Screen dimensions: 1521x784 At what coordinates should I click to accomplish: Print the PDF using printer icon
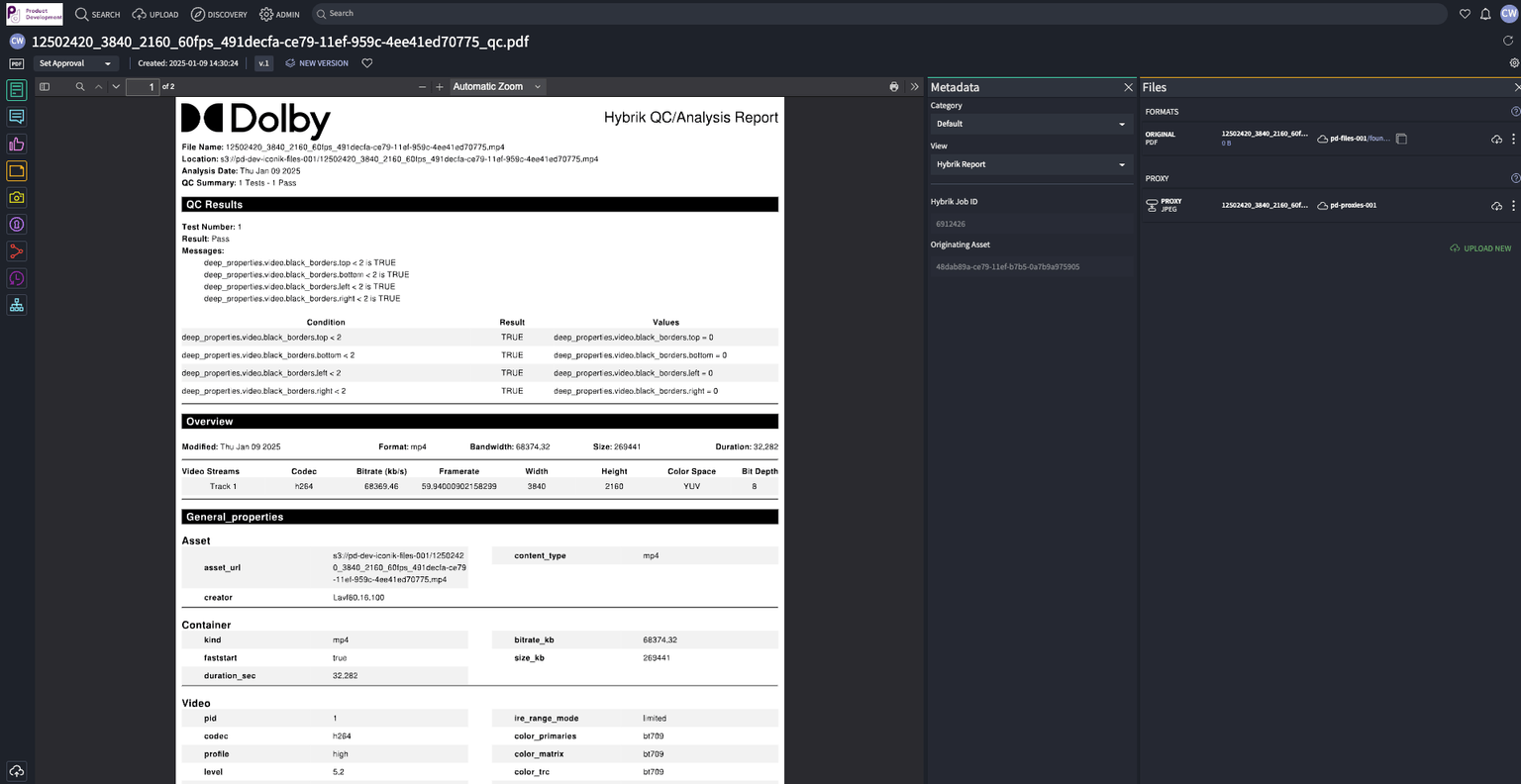[894, 87]
